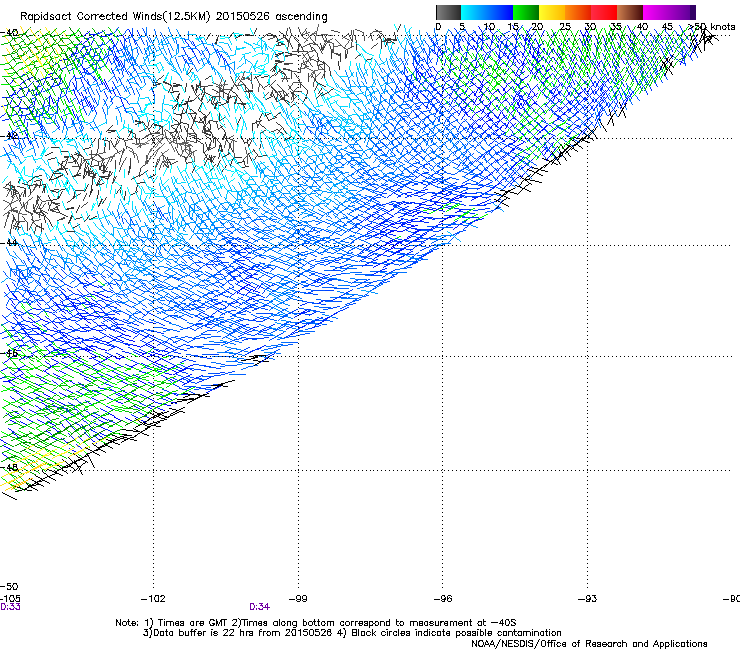Screen dimensions: 740x650
Task: Click the blue 10-15 knots color segment
Action: (500, 12)
